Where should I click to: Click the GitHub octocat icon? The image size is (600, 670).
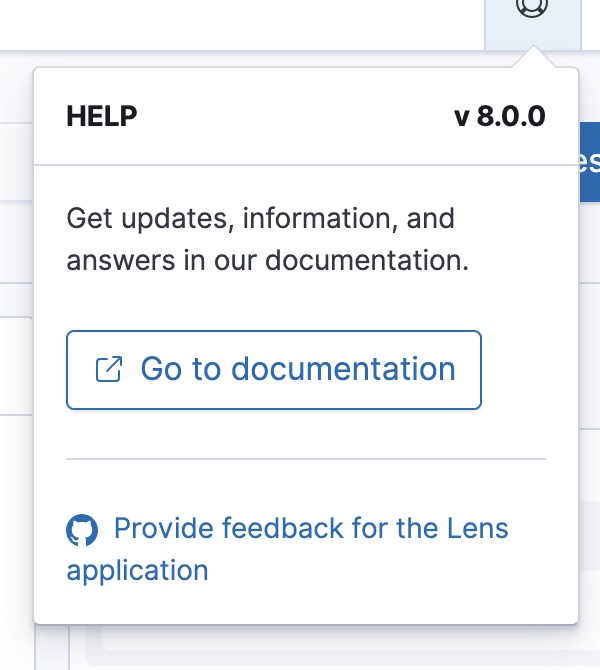(x=82, y=530)
